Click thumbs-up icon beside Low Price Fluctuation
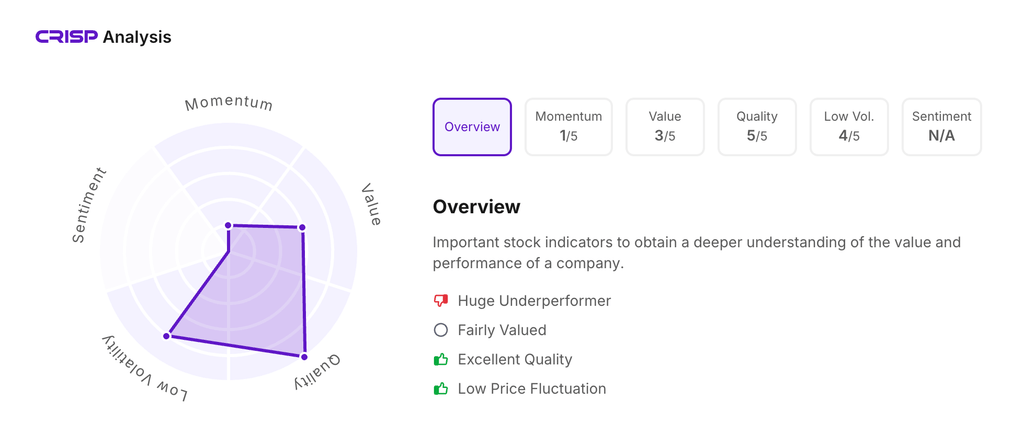The width and height of the screenshot is (1024, 437). point(441,389)
